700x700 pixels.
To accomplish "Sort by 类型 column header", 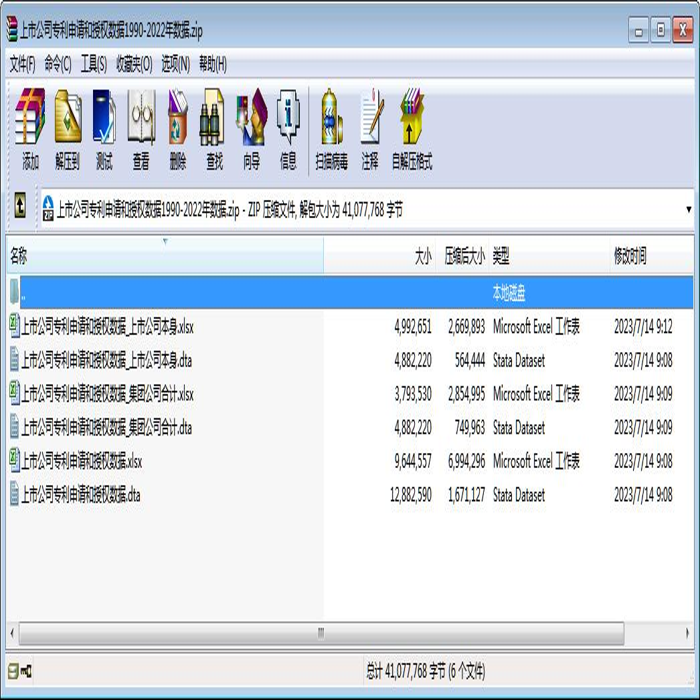I will pos(549,256).
